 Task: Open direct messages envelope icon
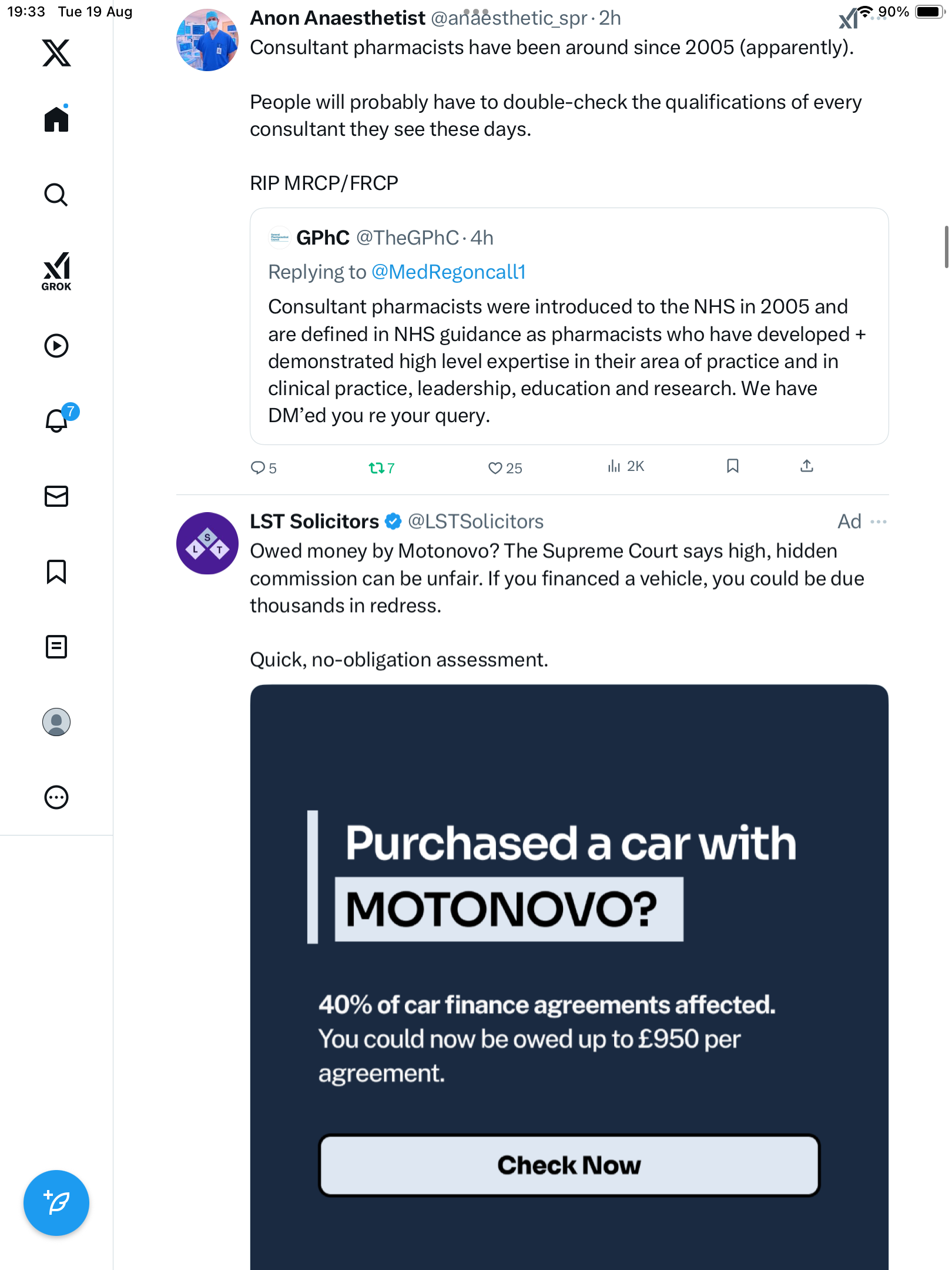point(56,496)
